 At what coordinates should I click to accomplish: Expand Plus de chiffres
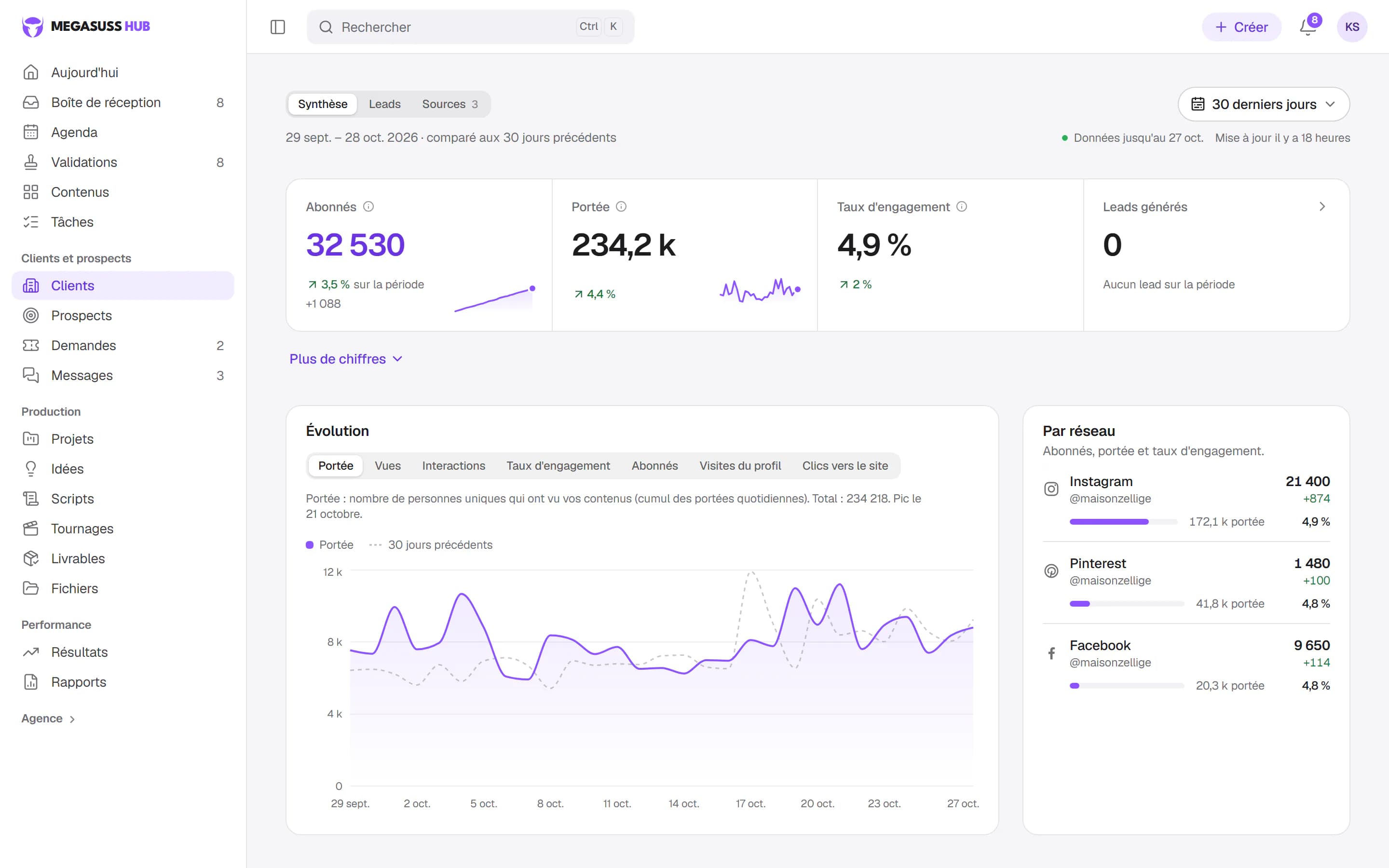click(345, 359)
